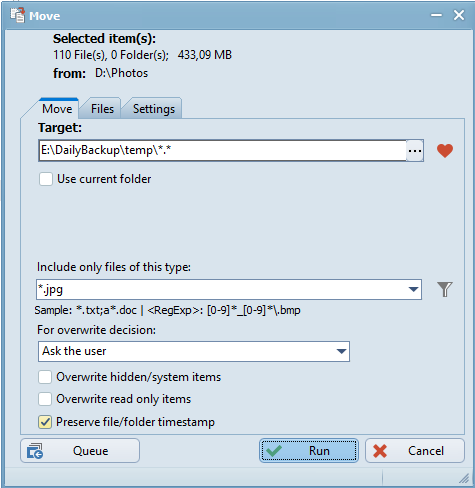The image size is (475, 488).
Task: Click the Move dialog title bar icon
Action: [17, 16]
